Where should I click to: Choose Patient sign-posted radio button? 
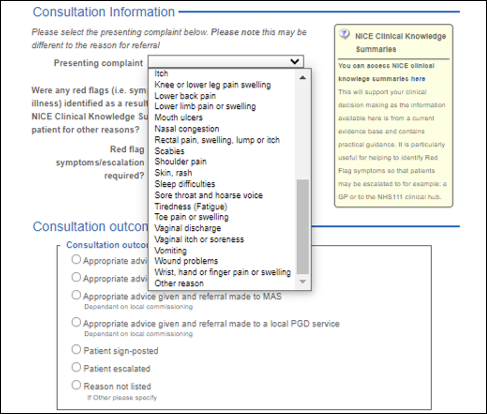tap(76, 349)
